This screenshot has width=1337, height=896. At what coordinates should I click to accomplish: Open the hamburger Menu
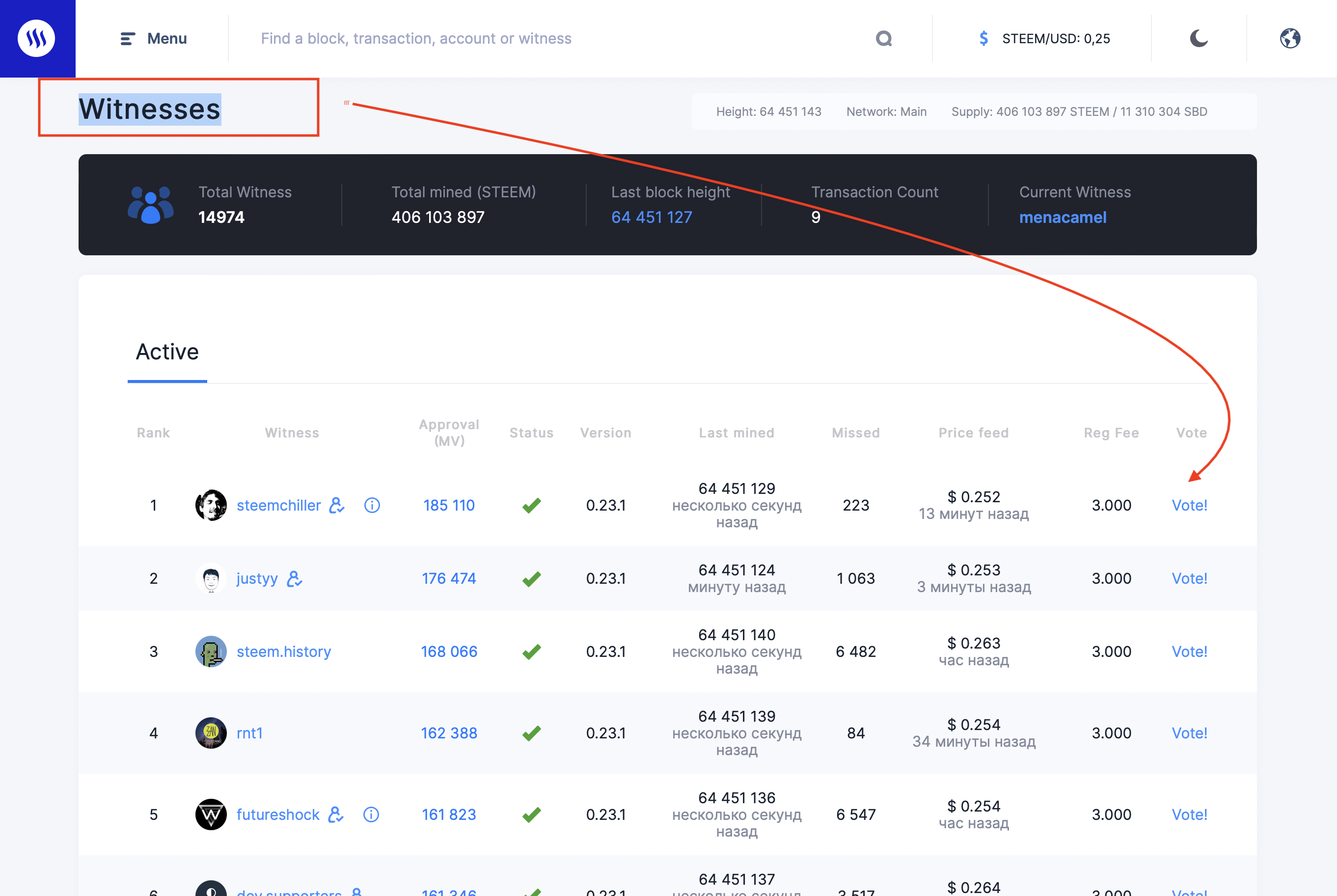coord(154,38)
